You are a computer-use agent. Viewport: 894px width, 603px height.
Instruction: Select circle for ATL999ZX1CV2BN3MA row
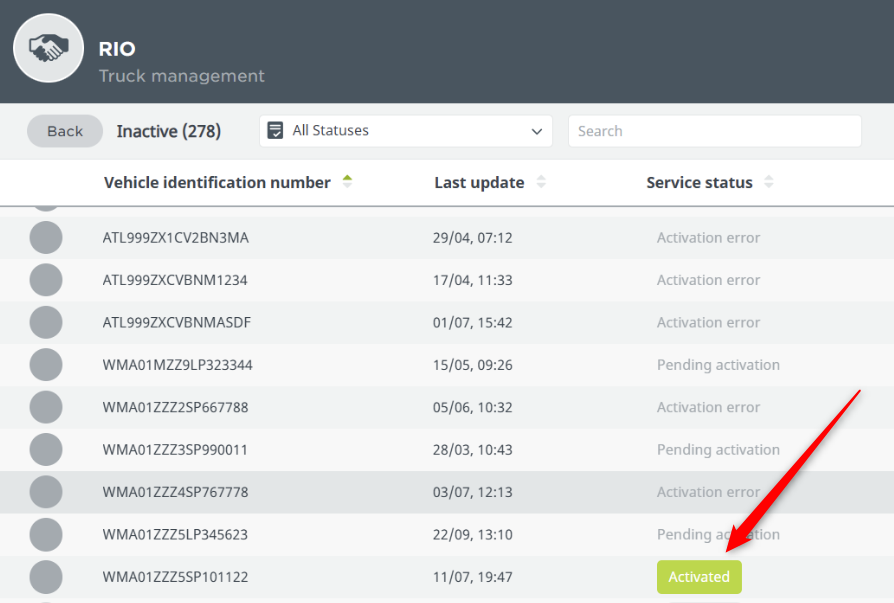pyautogui.click(x=46, y=238)
